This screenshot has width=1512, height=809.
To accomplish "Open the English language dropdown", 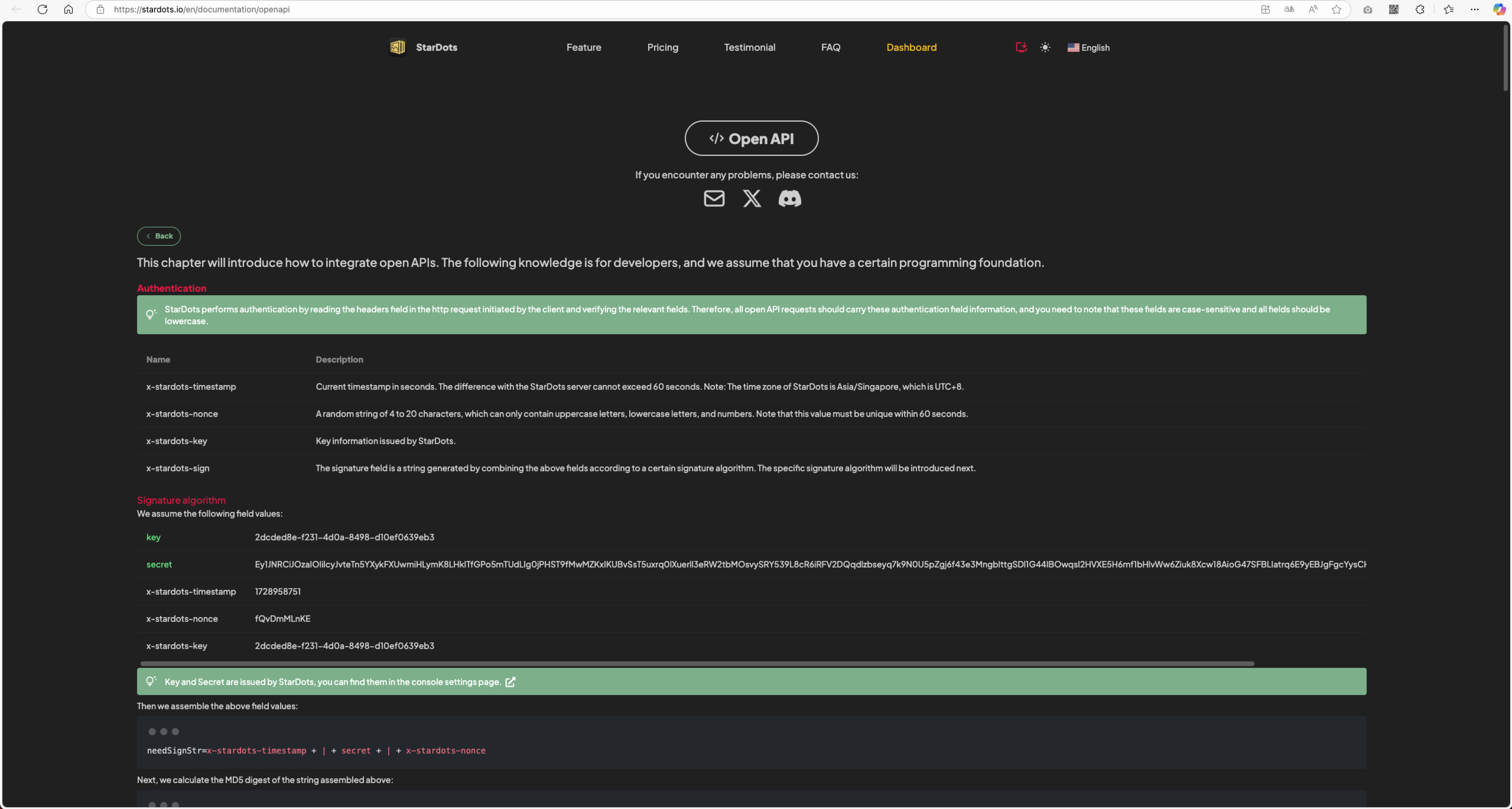I will [x=1088, y=48].
